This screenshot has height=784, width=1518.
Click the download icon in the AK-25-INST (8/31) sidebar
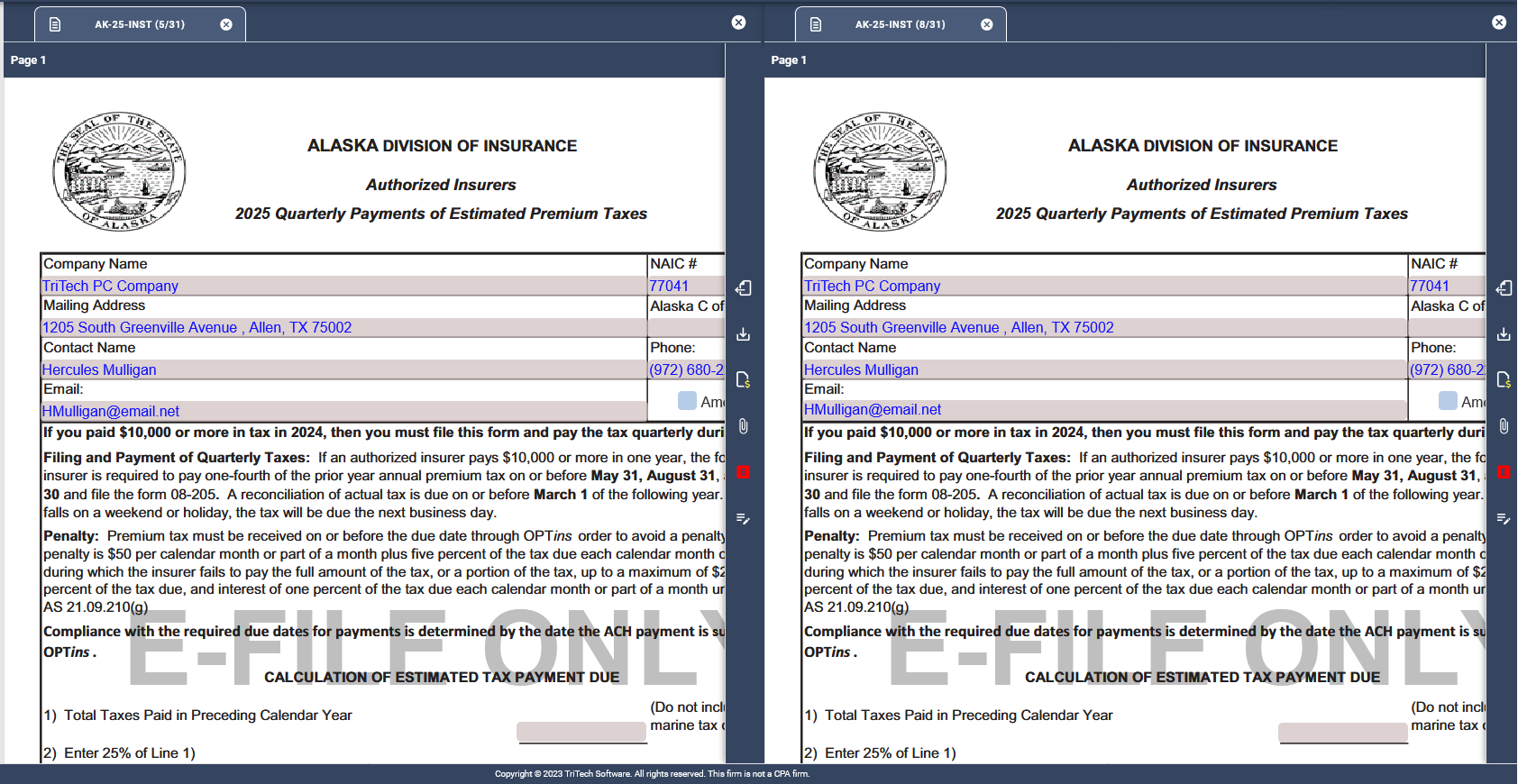1504,334
